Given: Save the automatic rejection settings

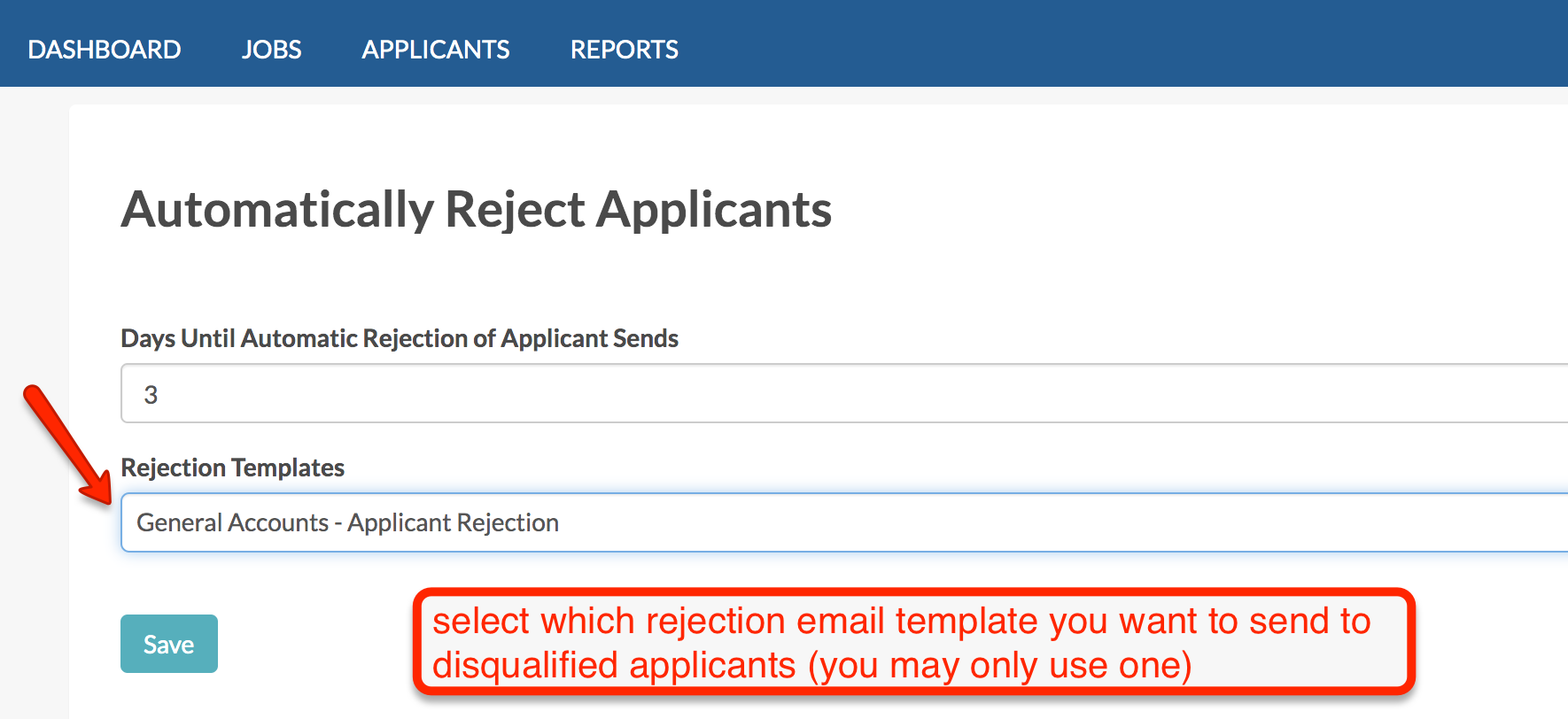Looking at the screenshot, I should 168,644.
